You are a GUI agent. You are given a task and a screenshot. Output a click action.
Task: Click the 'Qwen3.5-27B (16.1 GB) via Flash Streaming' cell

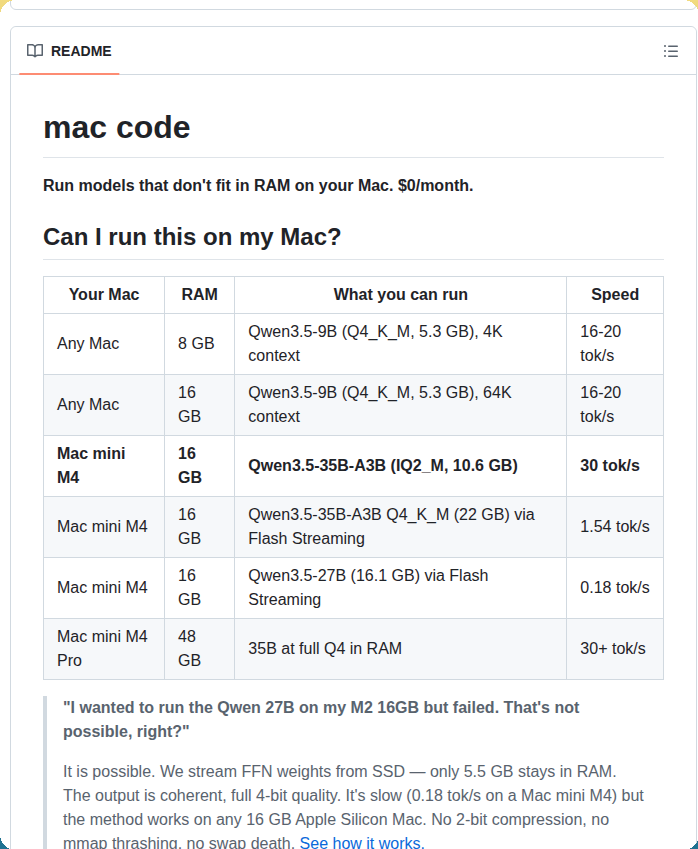(400, 588)
